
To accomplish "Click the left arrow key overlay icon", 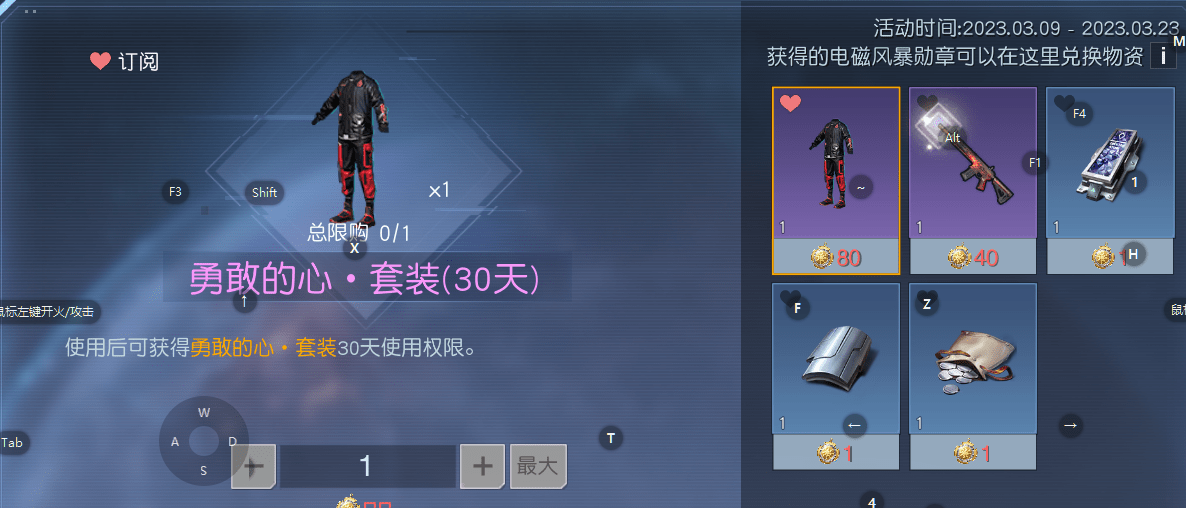I will coord(855,426).
